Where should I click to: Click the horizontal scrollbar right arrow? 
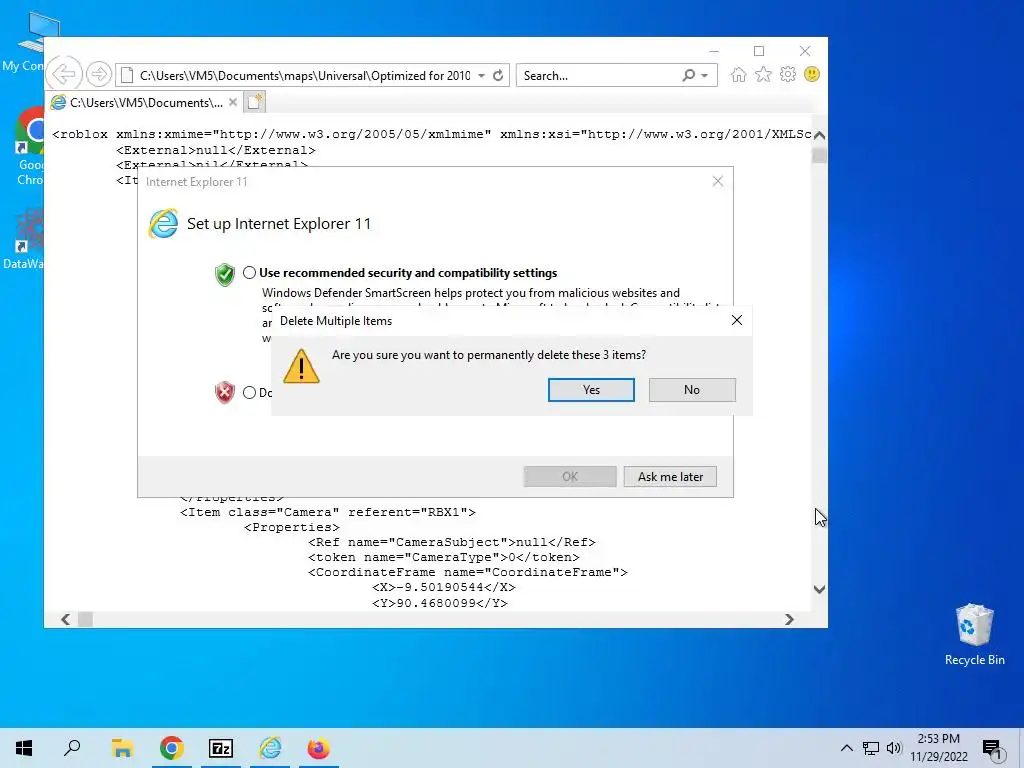(789, 619)
